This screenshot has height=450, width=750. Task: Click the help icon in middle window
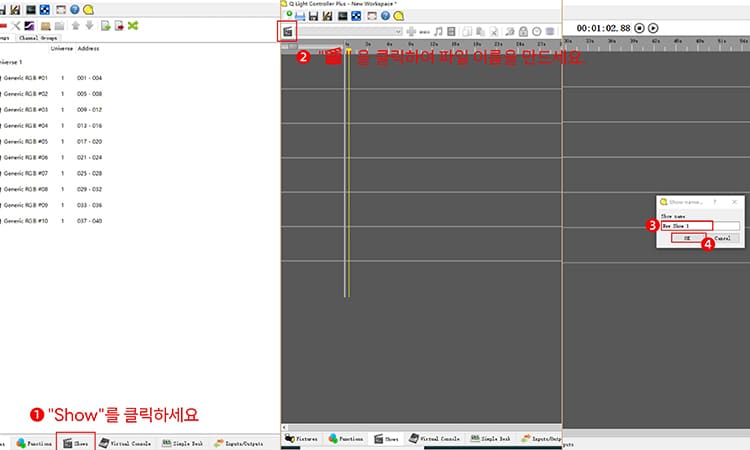385,16
